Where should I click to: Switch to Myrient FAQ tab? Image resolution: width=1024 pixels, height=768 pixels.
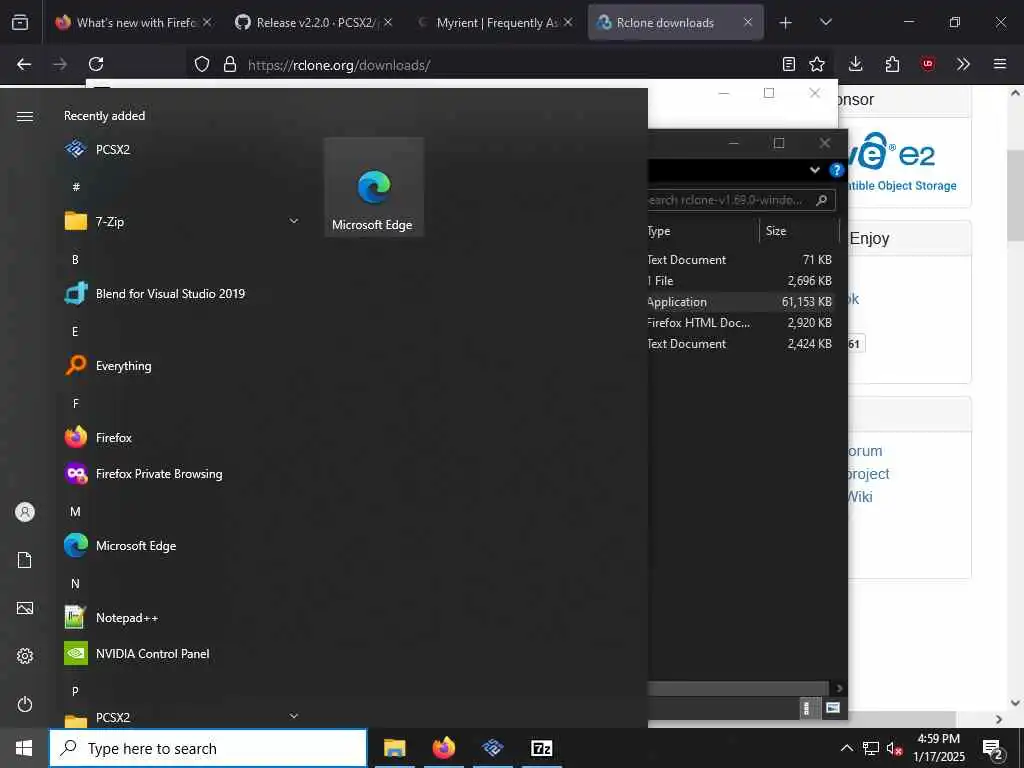pos(494,22)
